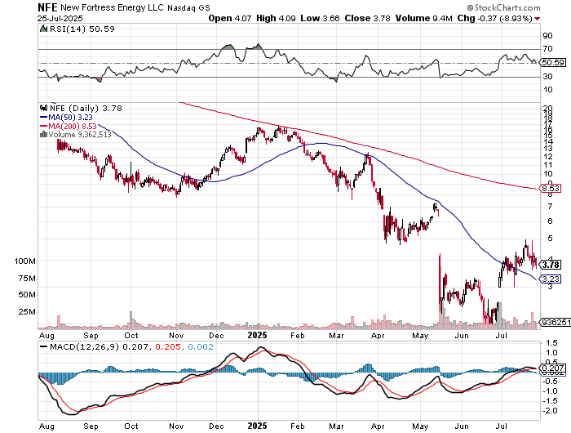Click the 30 level on the RSI axis
The width and height of the screenshot is (571, 433).
547,76
